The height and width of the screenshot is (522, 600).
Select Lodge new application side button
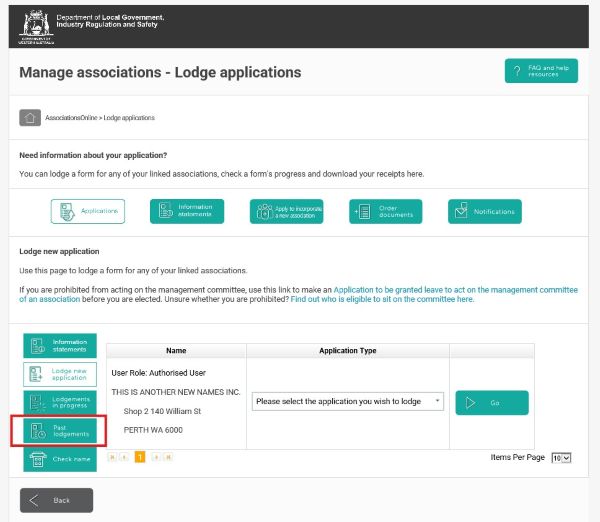[x=60, y=374]
